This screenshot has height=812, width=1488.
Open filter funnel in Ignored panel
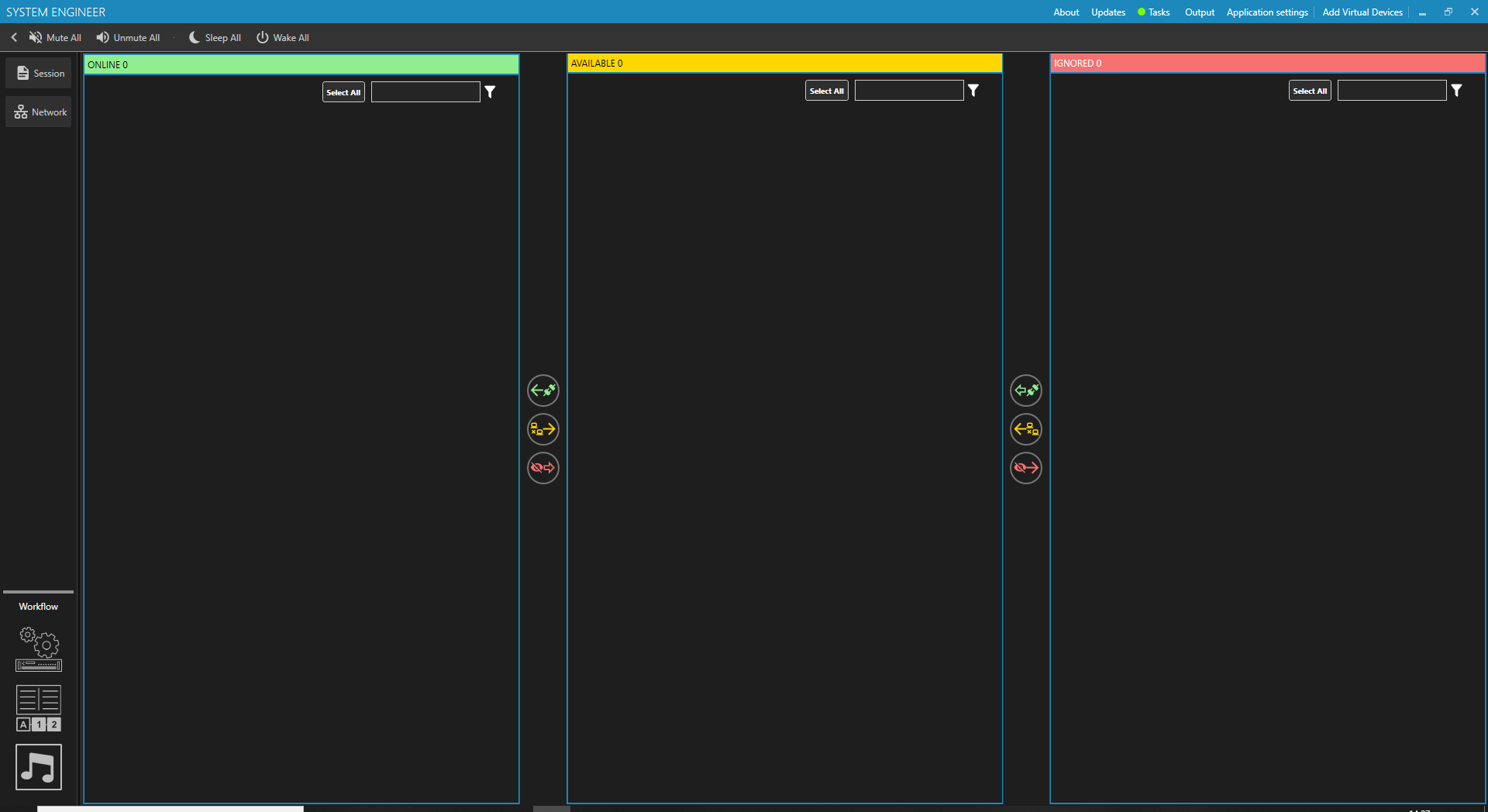[x=1457, y=91]
